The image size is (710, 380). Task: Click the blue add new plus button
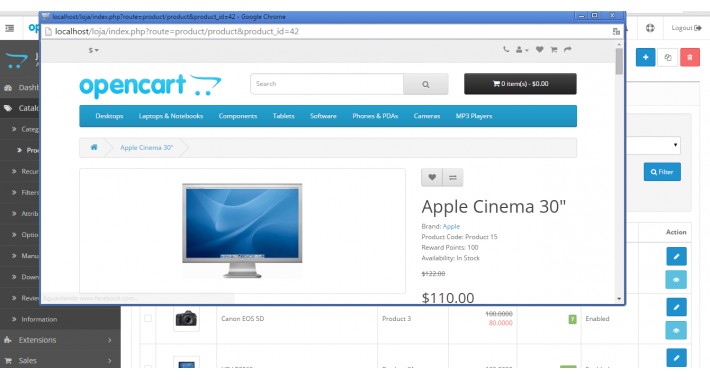[645, 57]
